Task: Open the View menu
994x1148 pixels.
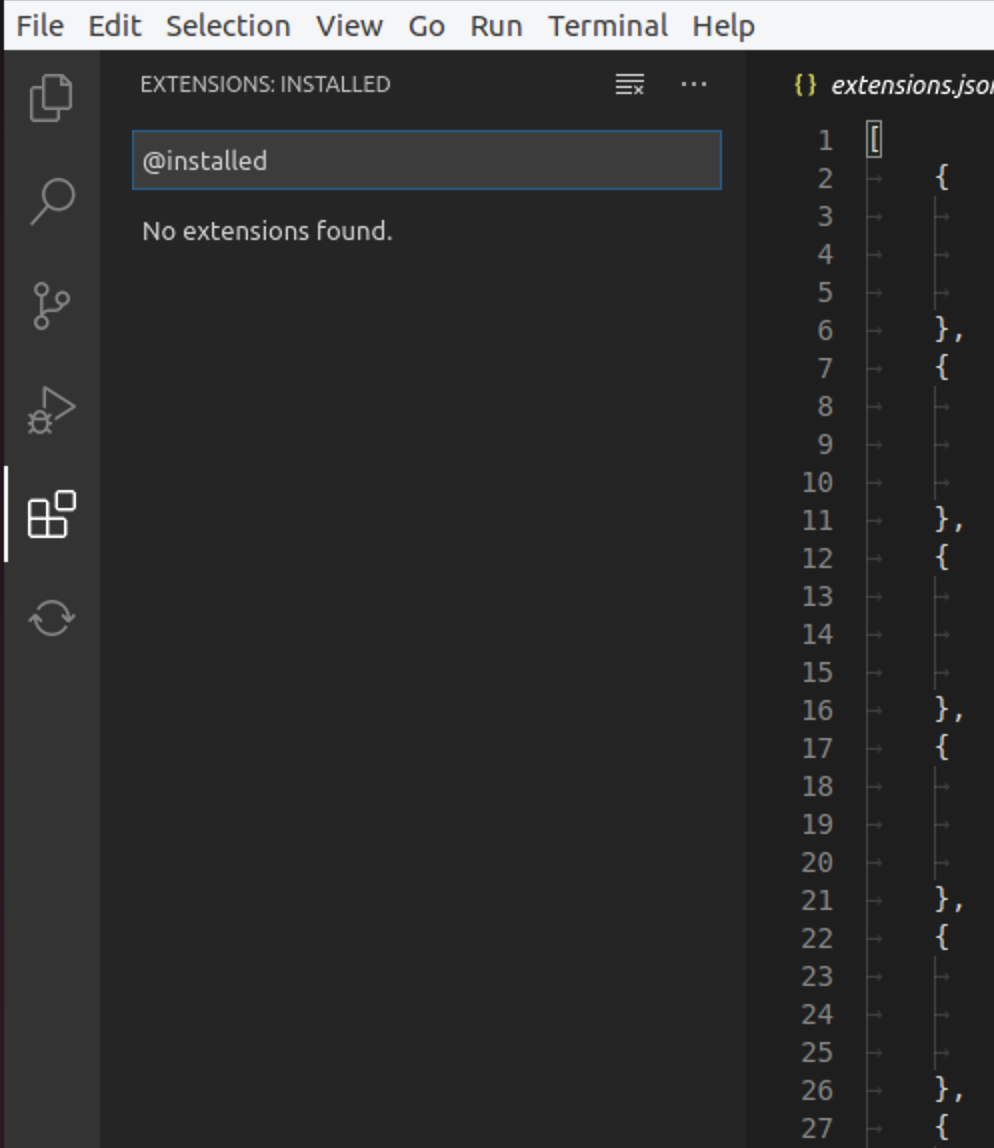Action: coord(349,26)
